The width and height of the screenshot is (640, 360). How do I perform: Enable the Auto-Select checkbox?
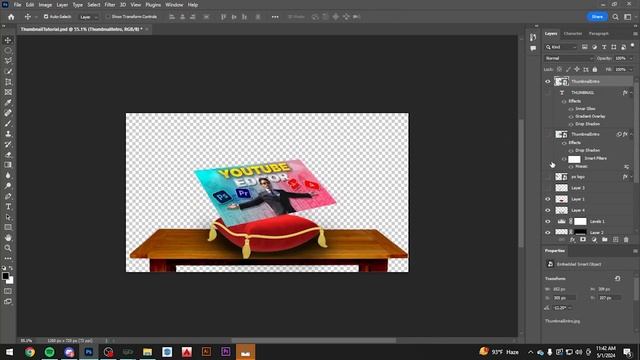click(x=46, y=17)
